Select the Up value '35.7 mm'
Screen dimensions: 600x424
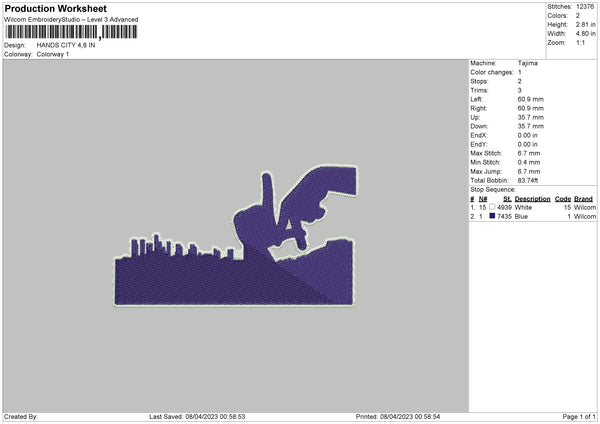point(531,117)
